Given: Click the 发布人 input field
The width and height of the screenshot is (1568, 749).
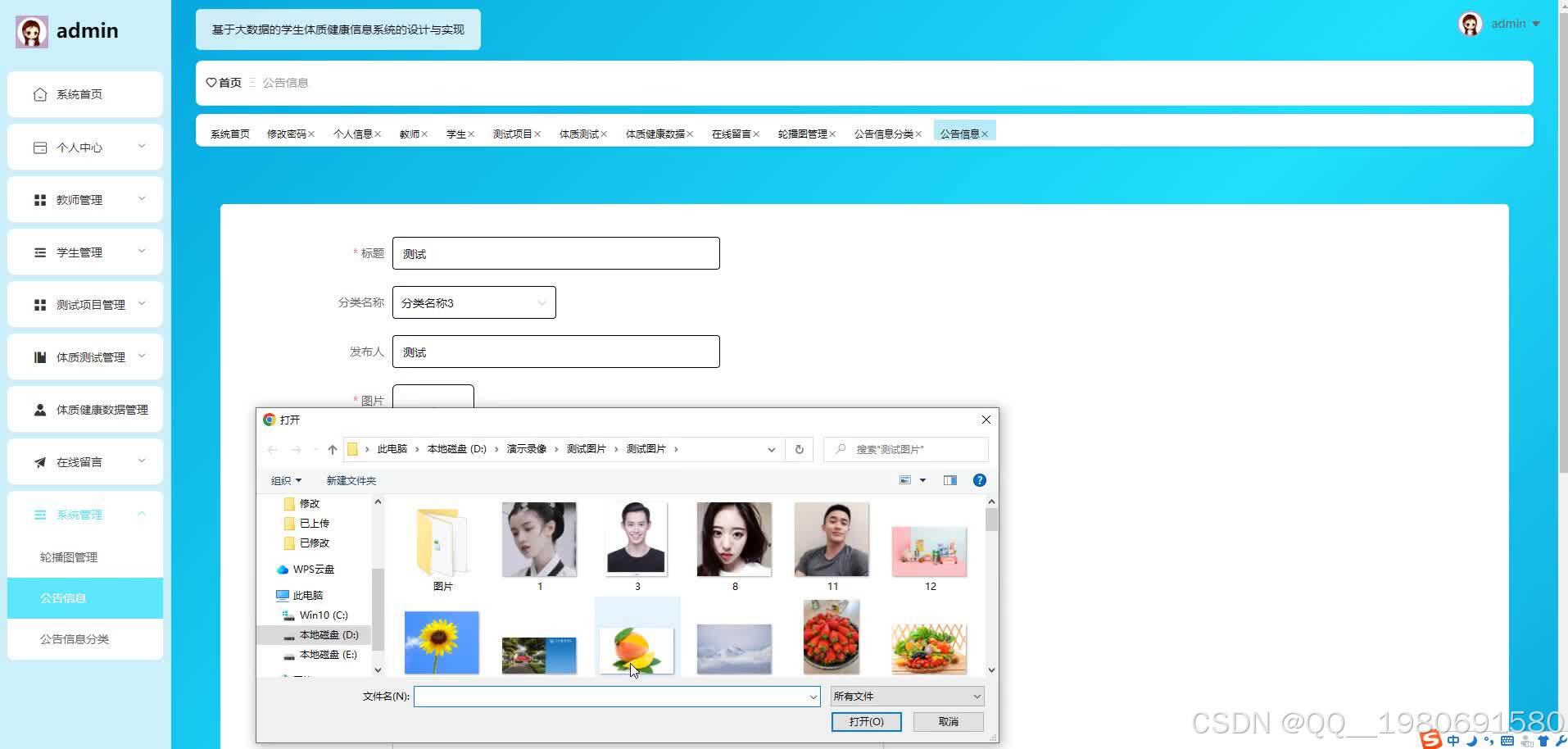Looking at the screenshot, I should pos(556,352).
